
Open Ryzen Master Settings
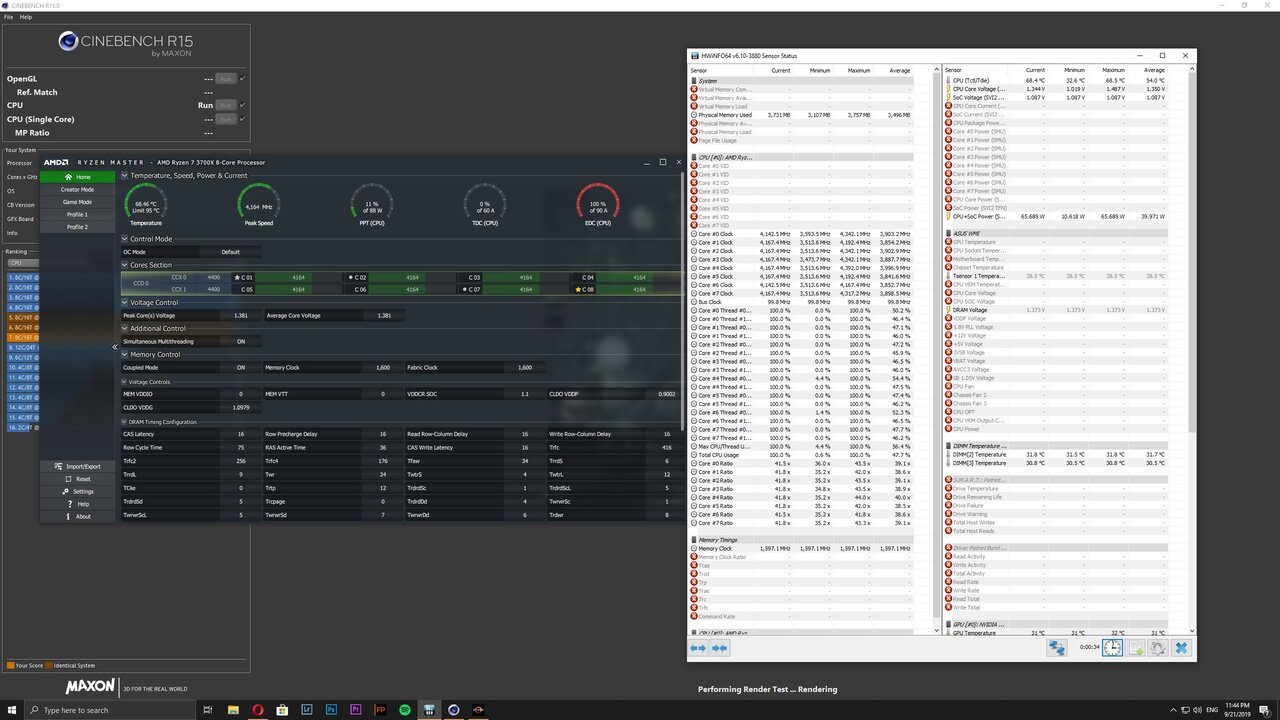[77, 491]
